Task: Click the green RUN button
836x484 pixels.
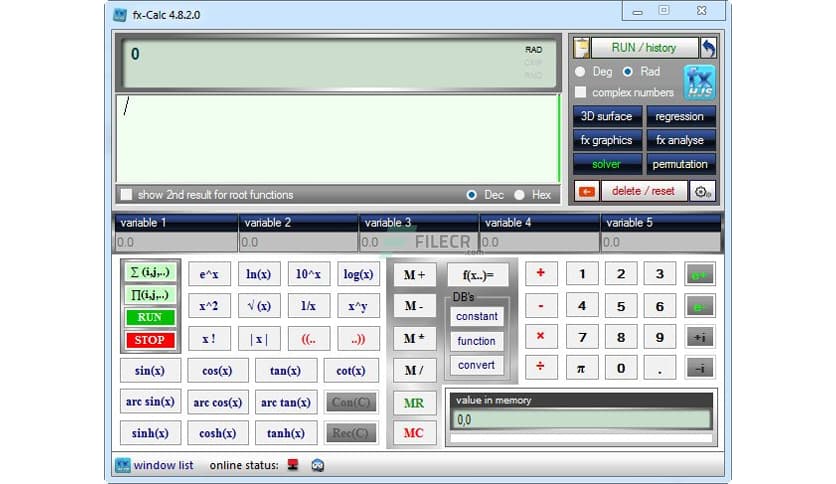Action: (x=150, y=317)
